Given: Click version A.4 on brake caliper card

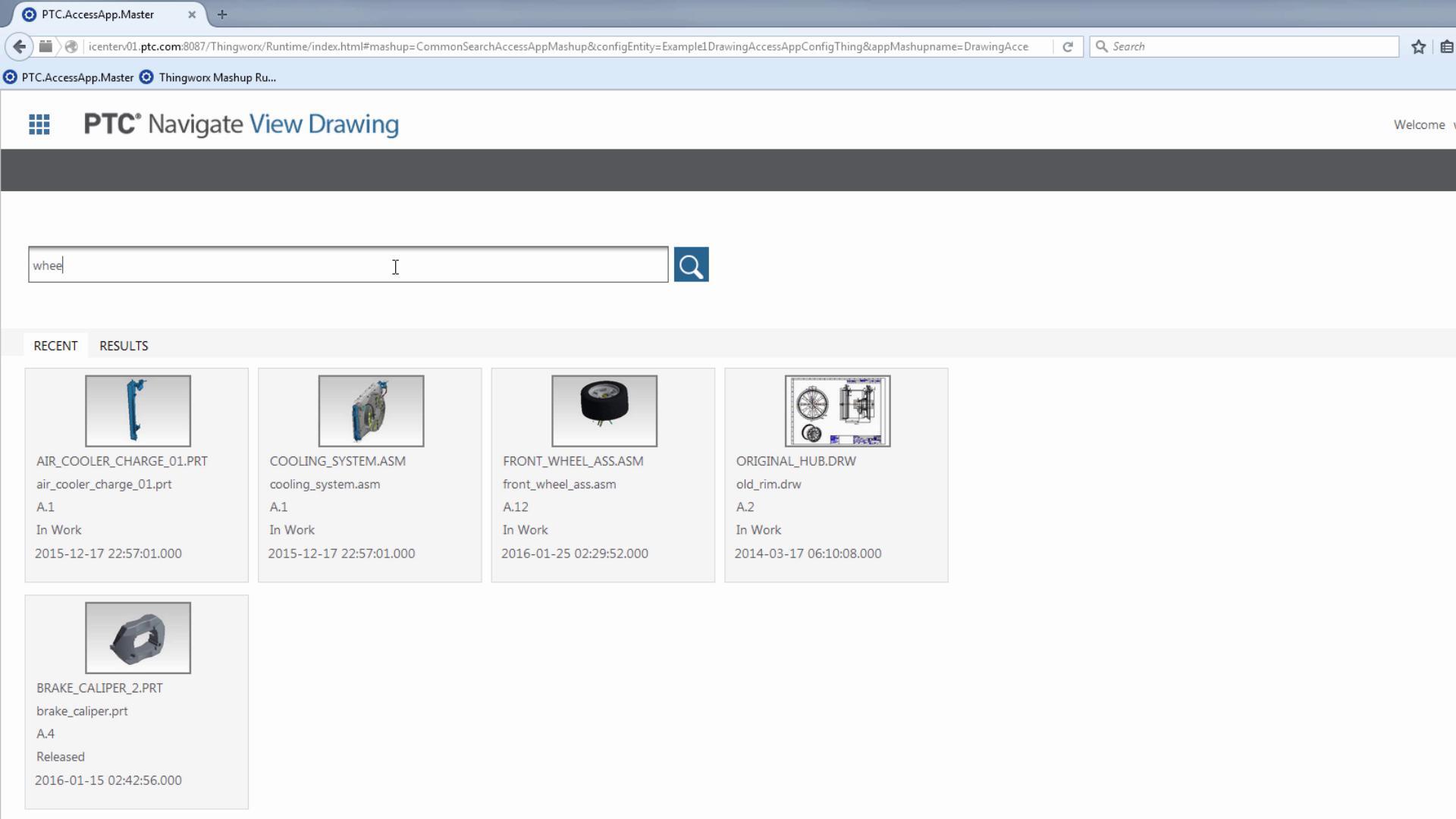Looking at the screenshot, I should (x=45, y=733).
